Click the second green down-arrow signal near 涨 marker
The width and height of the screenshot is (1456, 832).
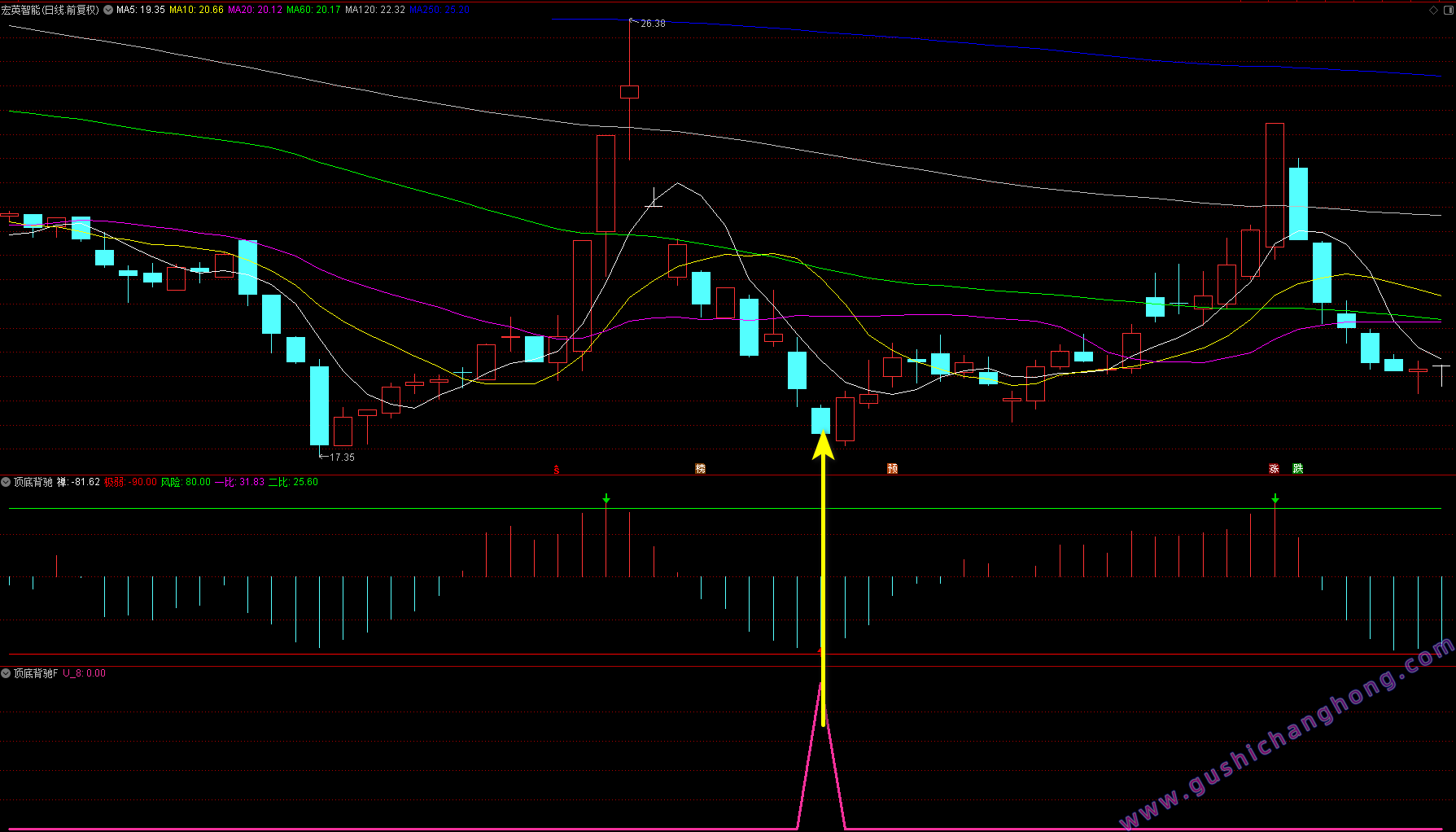1275,498
